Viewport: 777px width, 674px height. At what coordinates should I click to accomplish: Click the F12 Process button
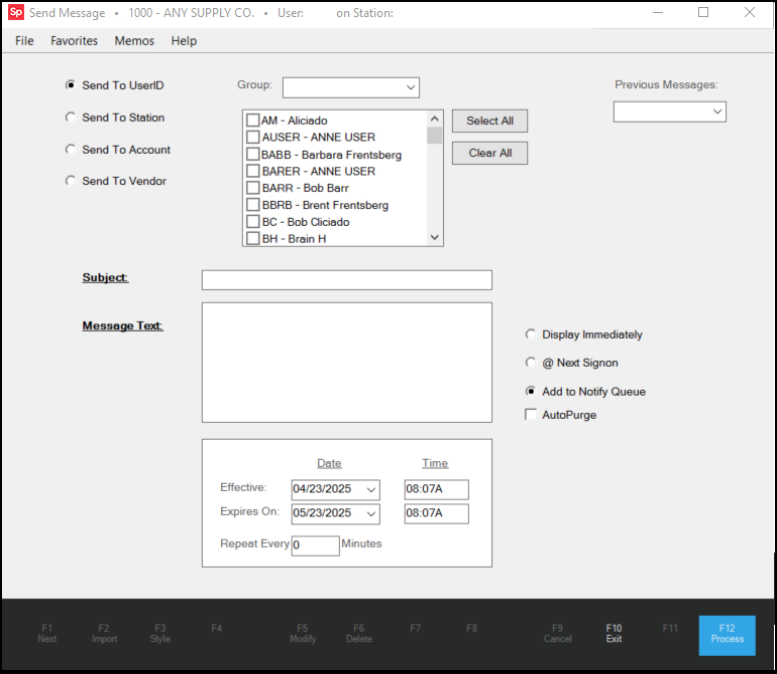(727, 635)
